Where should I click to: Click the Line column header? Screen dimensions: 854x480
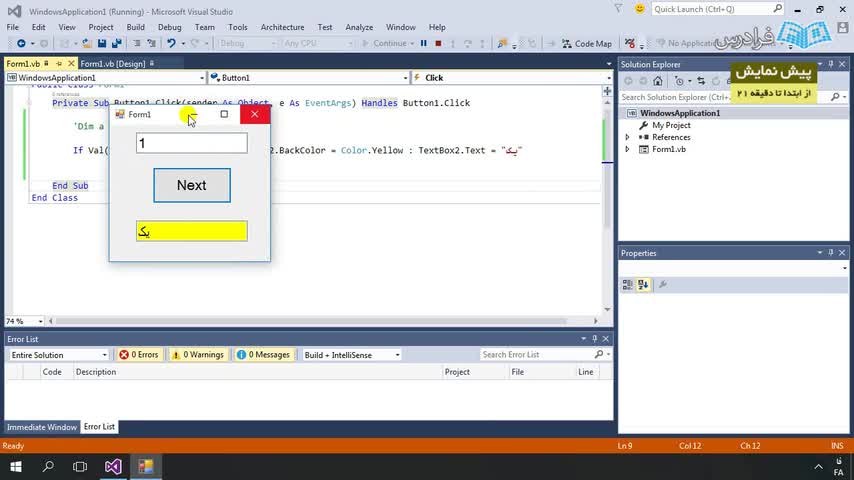click(585, 372)
